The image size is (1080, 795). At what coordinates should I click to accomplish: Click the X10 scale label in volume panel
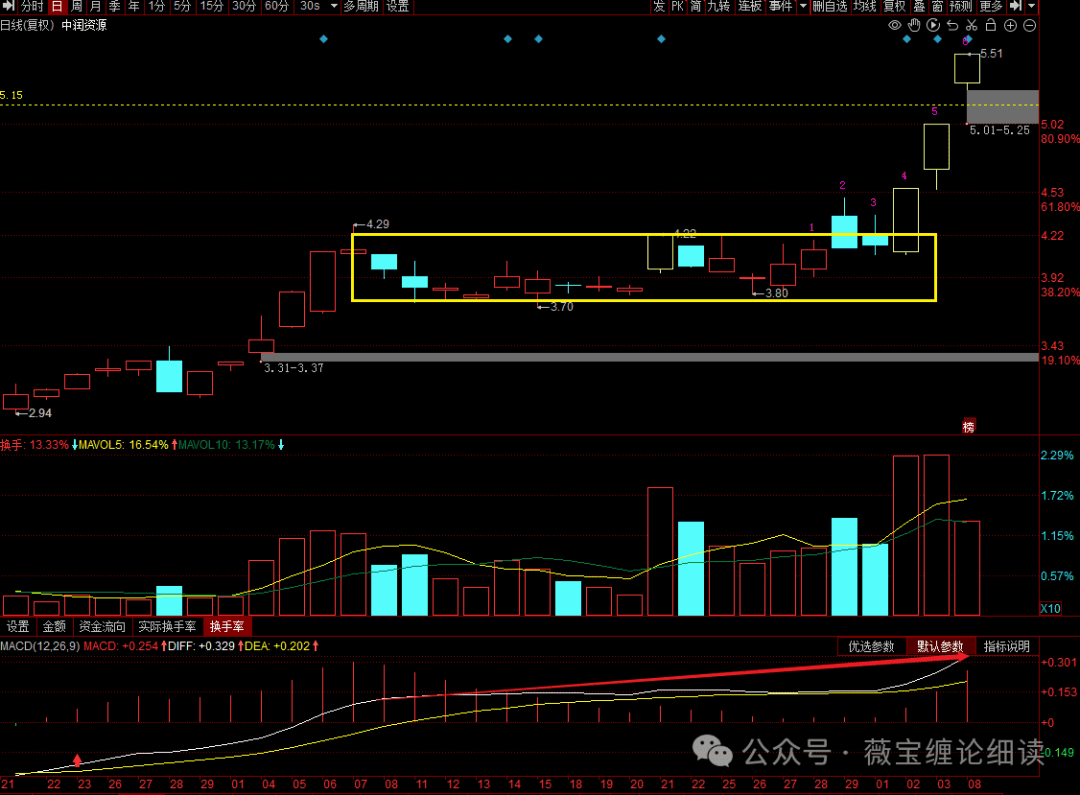tap(1050, 608)
